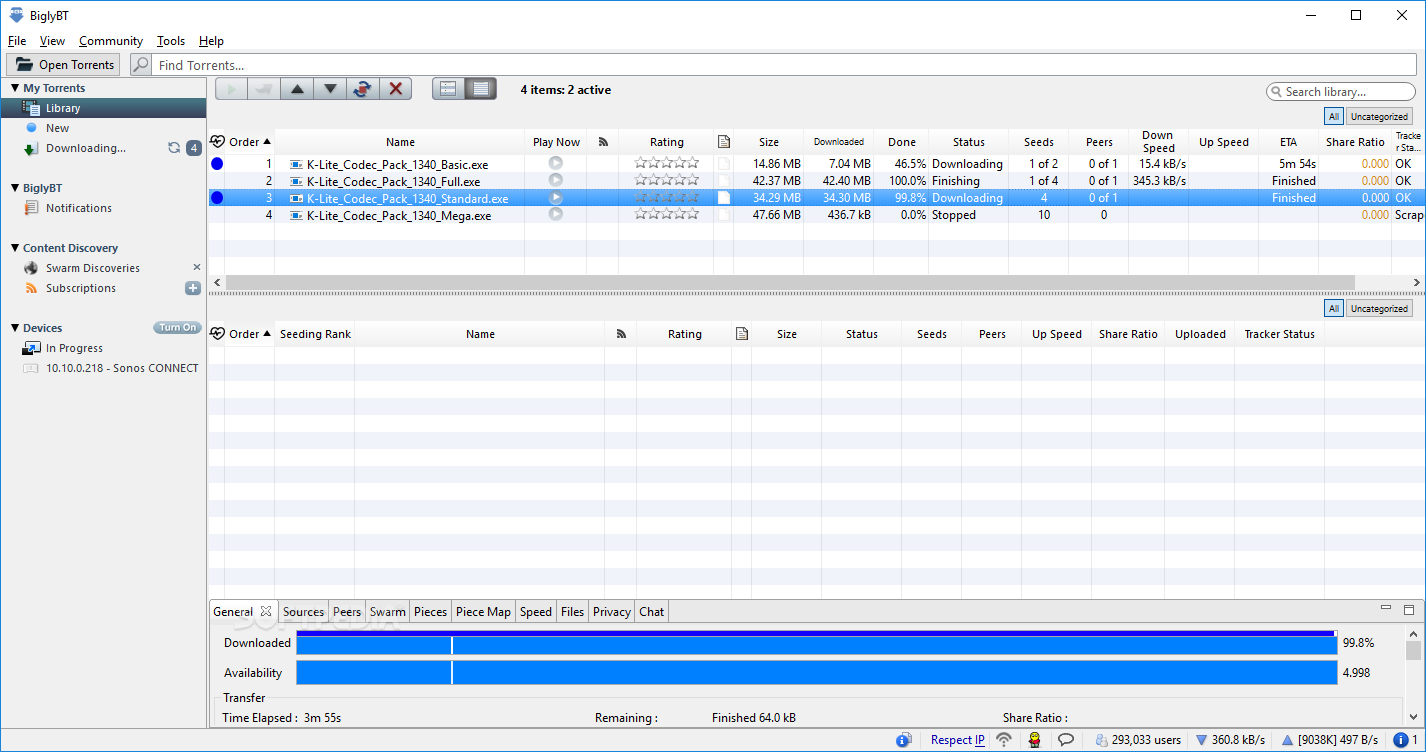
Task: Click the Respect IP status link
Action: tap(957, 740)
